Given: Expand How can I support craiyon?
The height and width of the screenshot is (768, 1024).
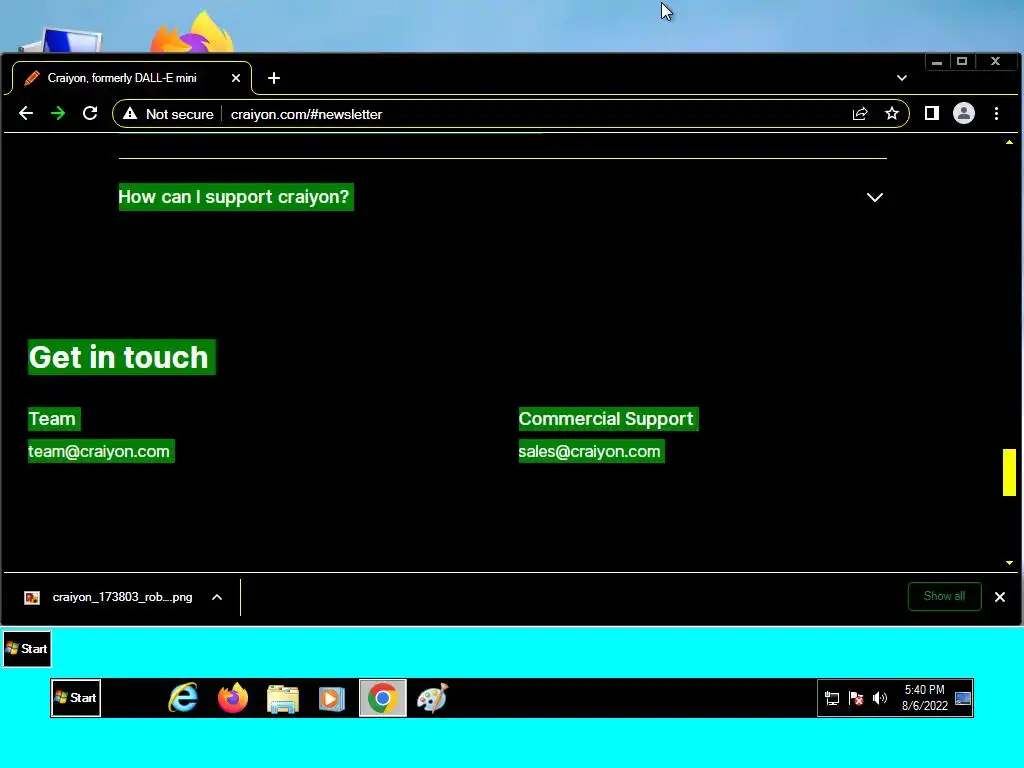Looking at the screenshot, I should [874, 197].
